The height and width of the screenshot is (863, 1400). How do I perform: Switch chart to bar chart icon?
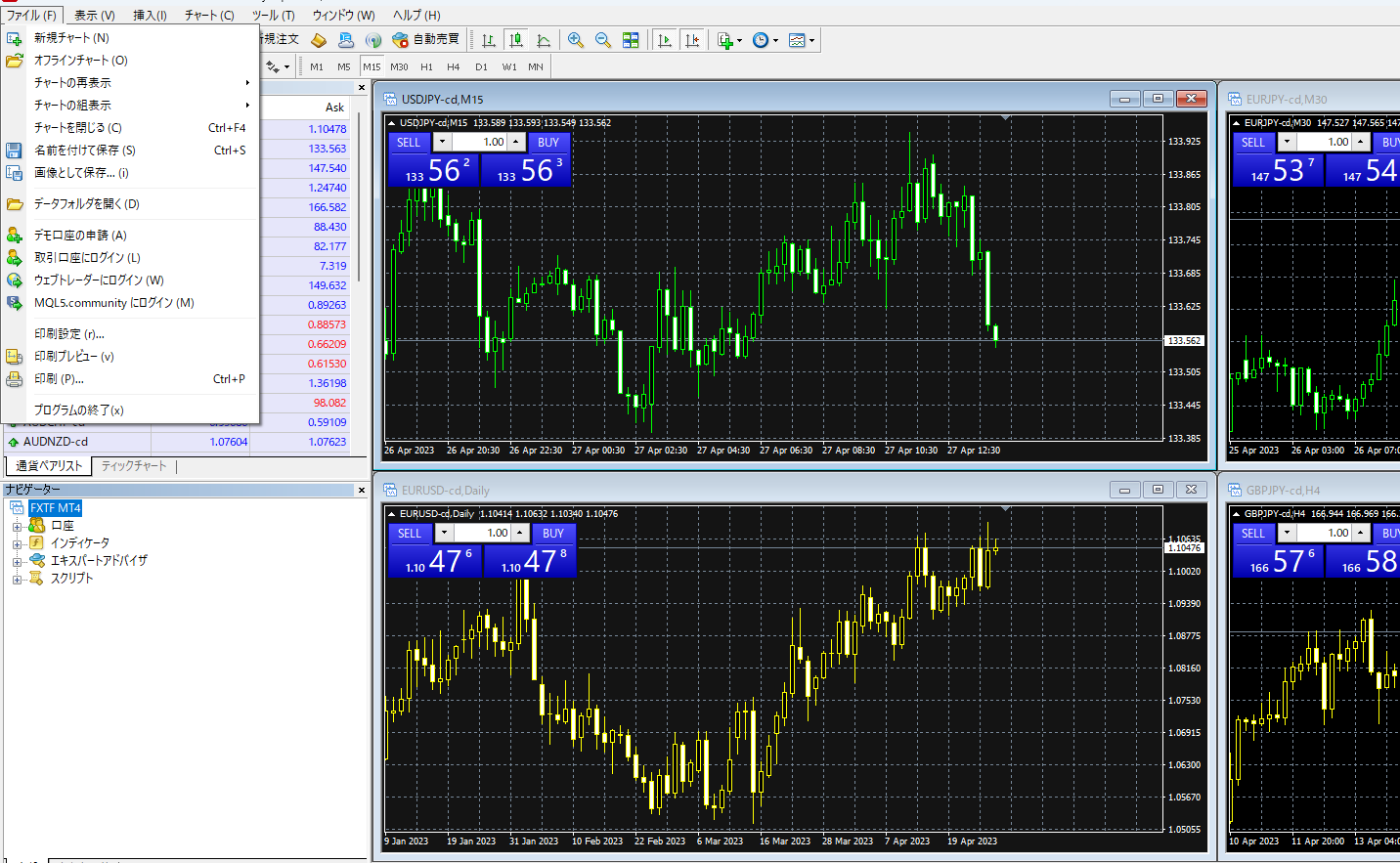click(489, 40)
